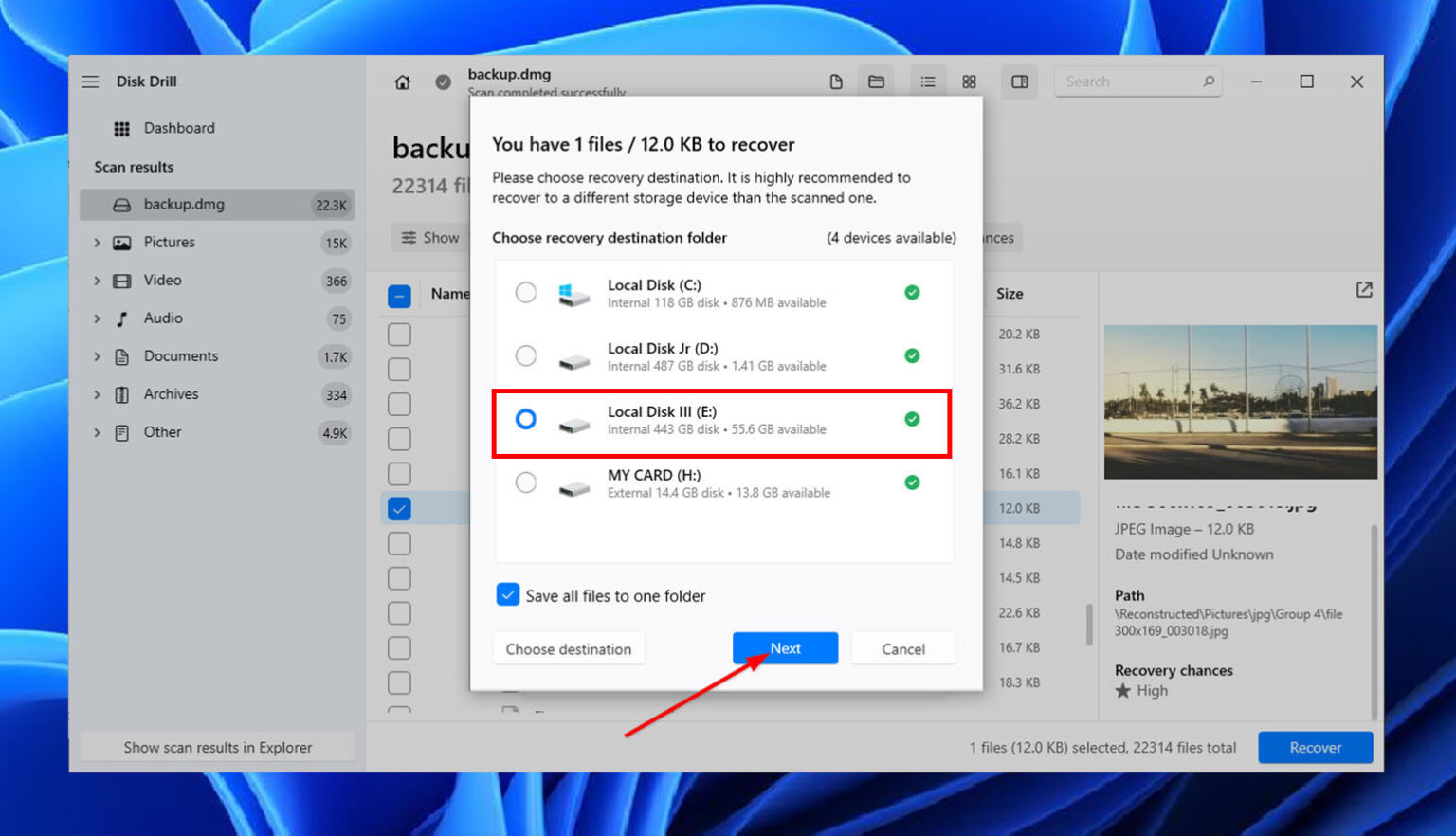The height and width of the screenshot is (836, 1456).
Task: Expand the Documents scan results section
Action: 98,356
